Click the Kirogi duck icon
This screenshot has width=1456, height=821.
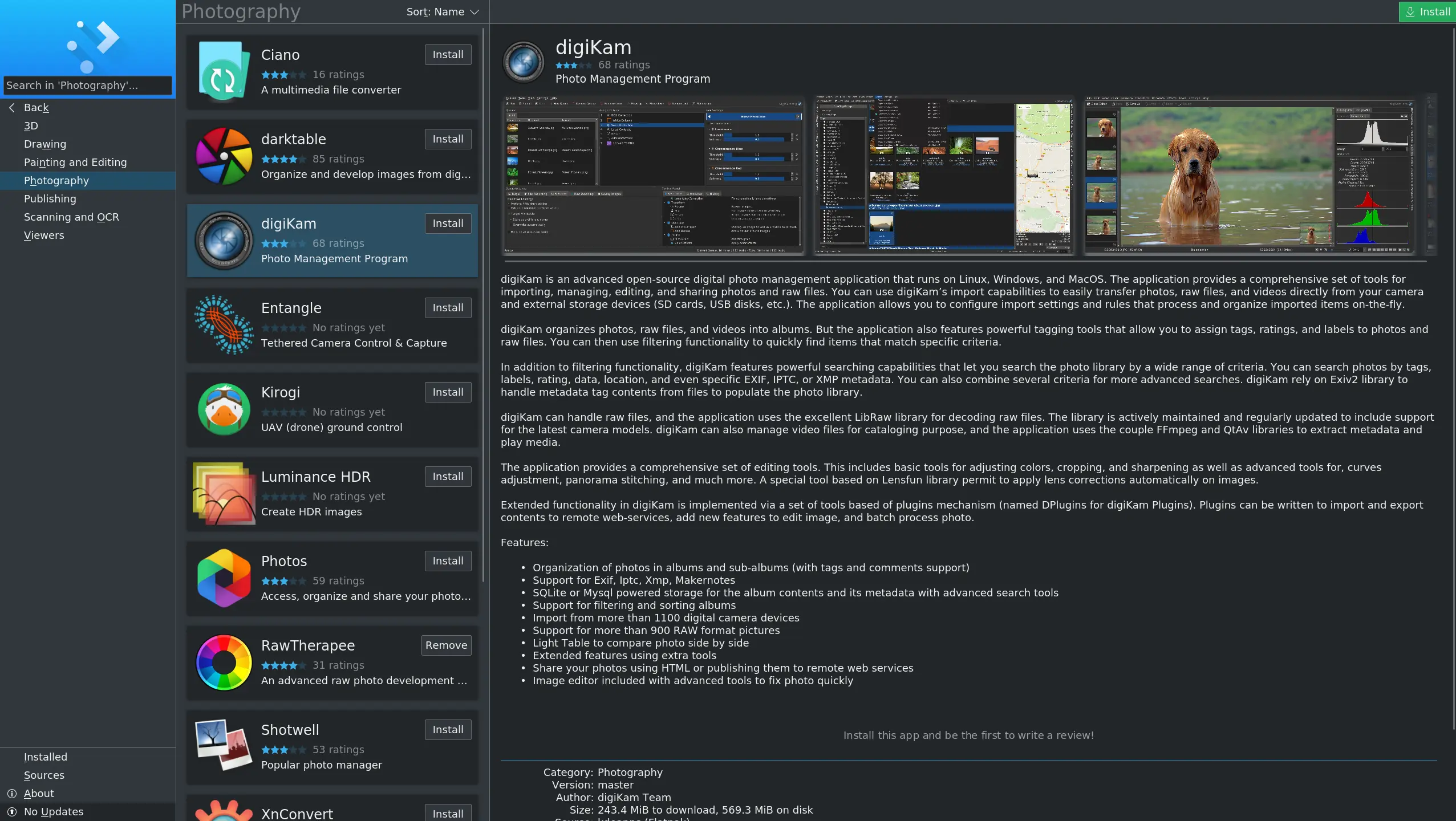click(224, 409)
